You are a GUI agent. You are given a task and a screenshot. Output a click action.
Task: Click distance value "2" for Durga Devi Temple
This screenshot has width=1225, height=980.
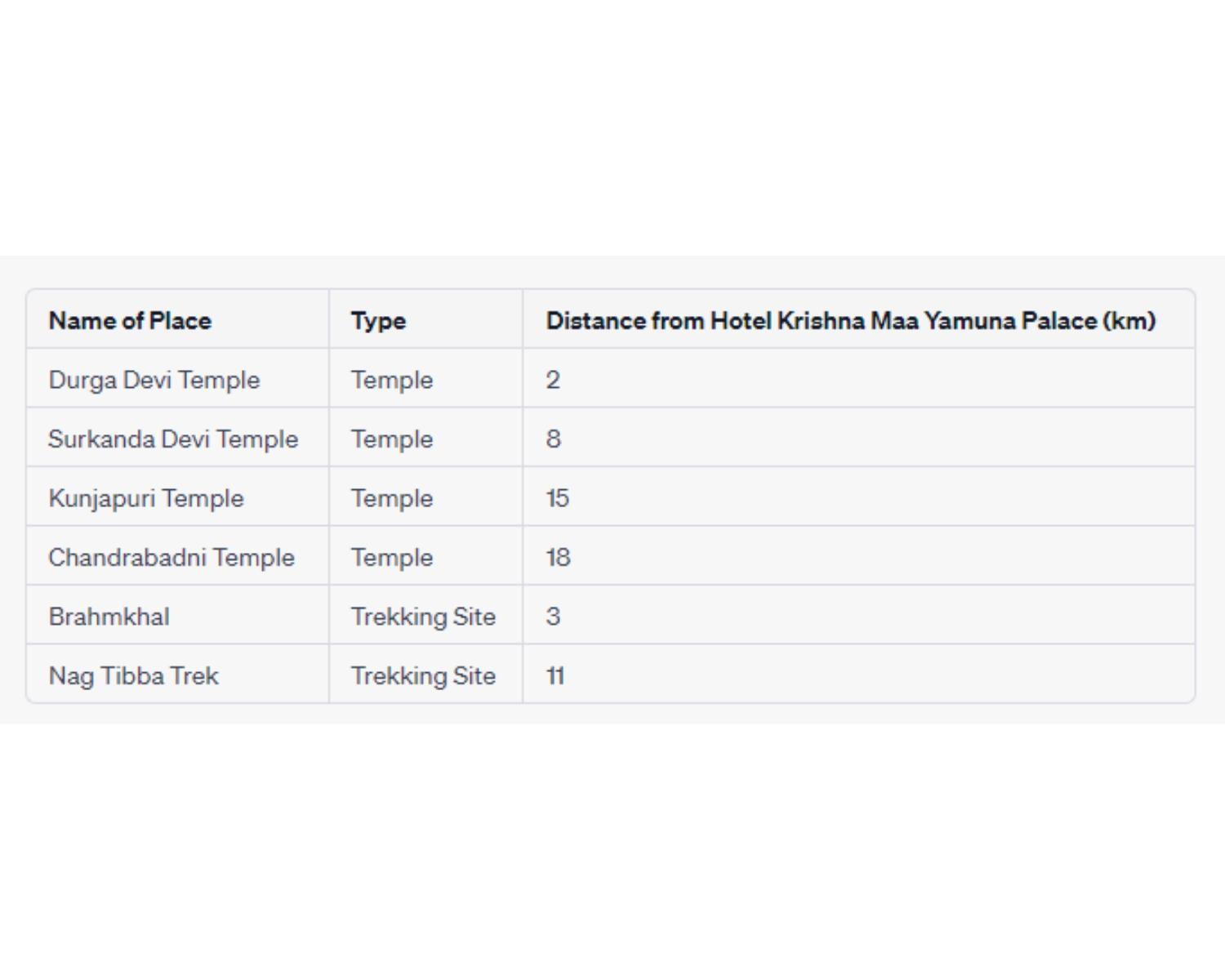click(x=553, y=380)
